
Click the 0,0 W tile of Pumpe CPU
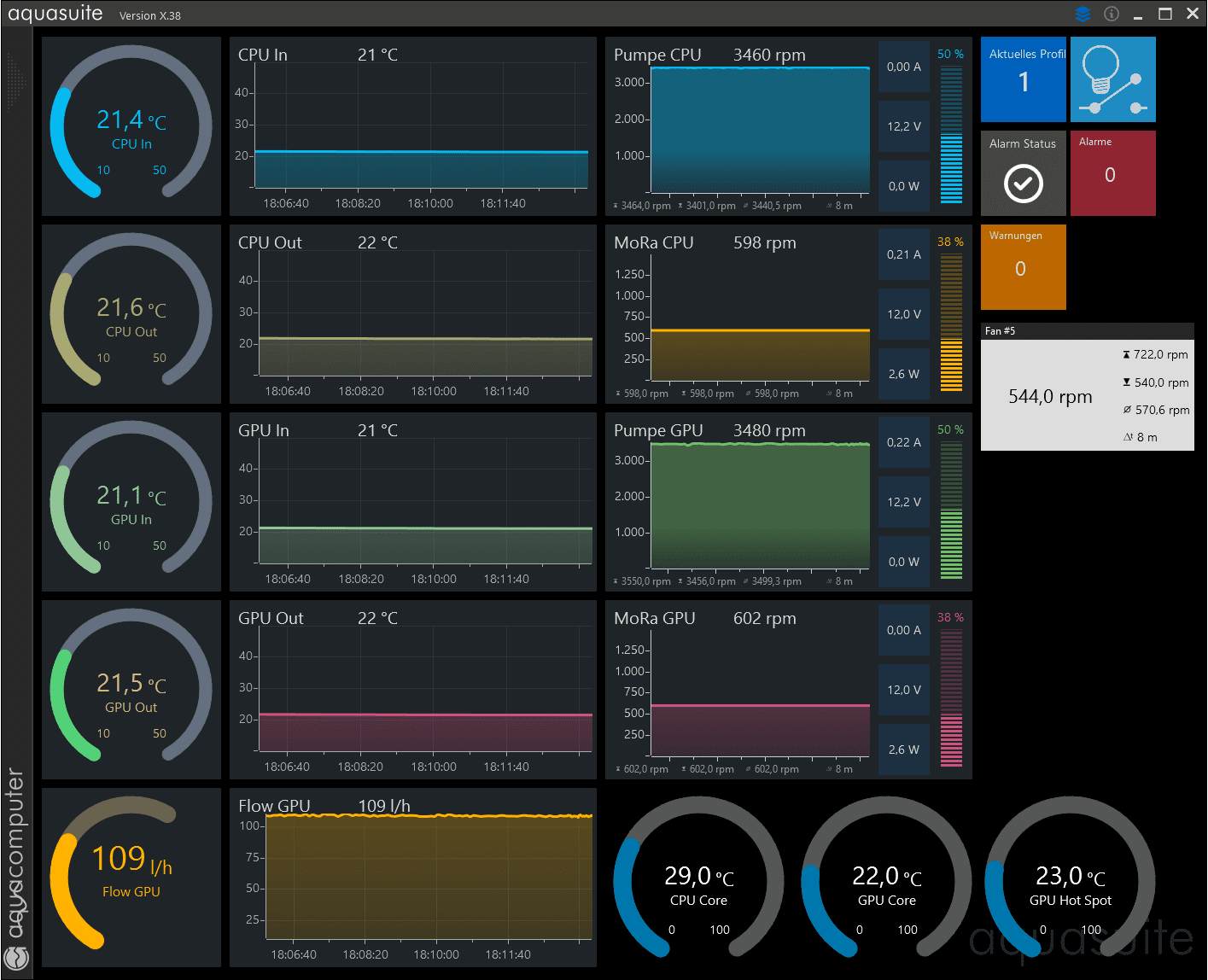point(904,186)
